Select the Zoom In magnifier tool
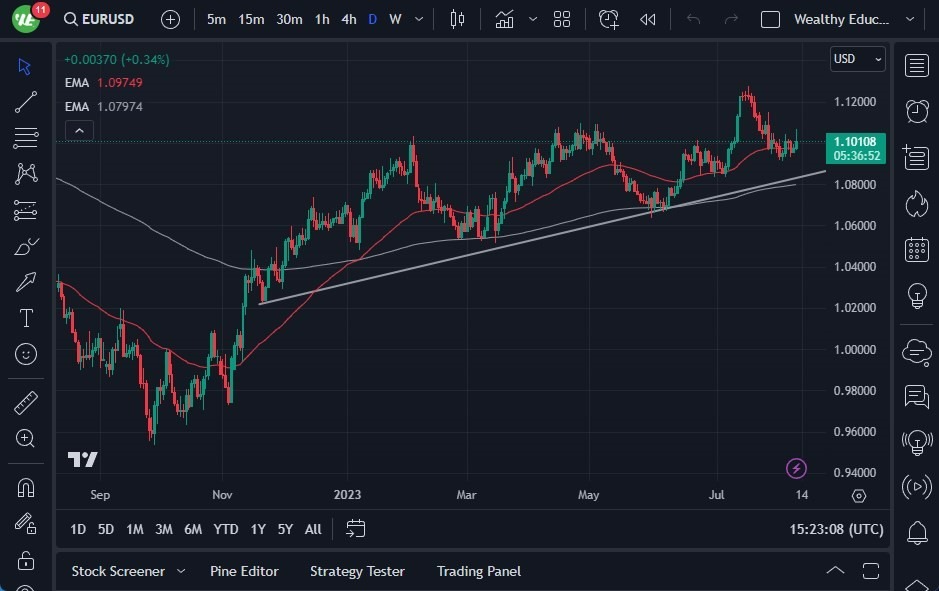This screenshot has width=939, height=591. (x=25, y=438)
